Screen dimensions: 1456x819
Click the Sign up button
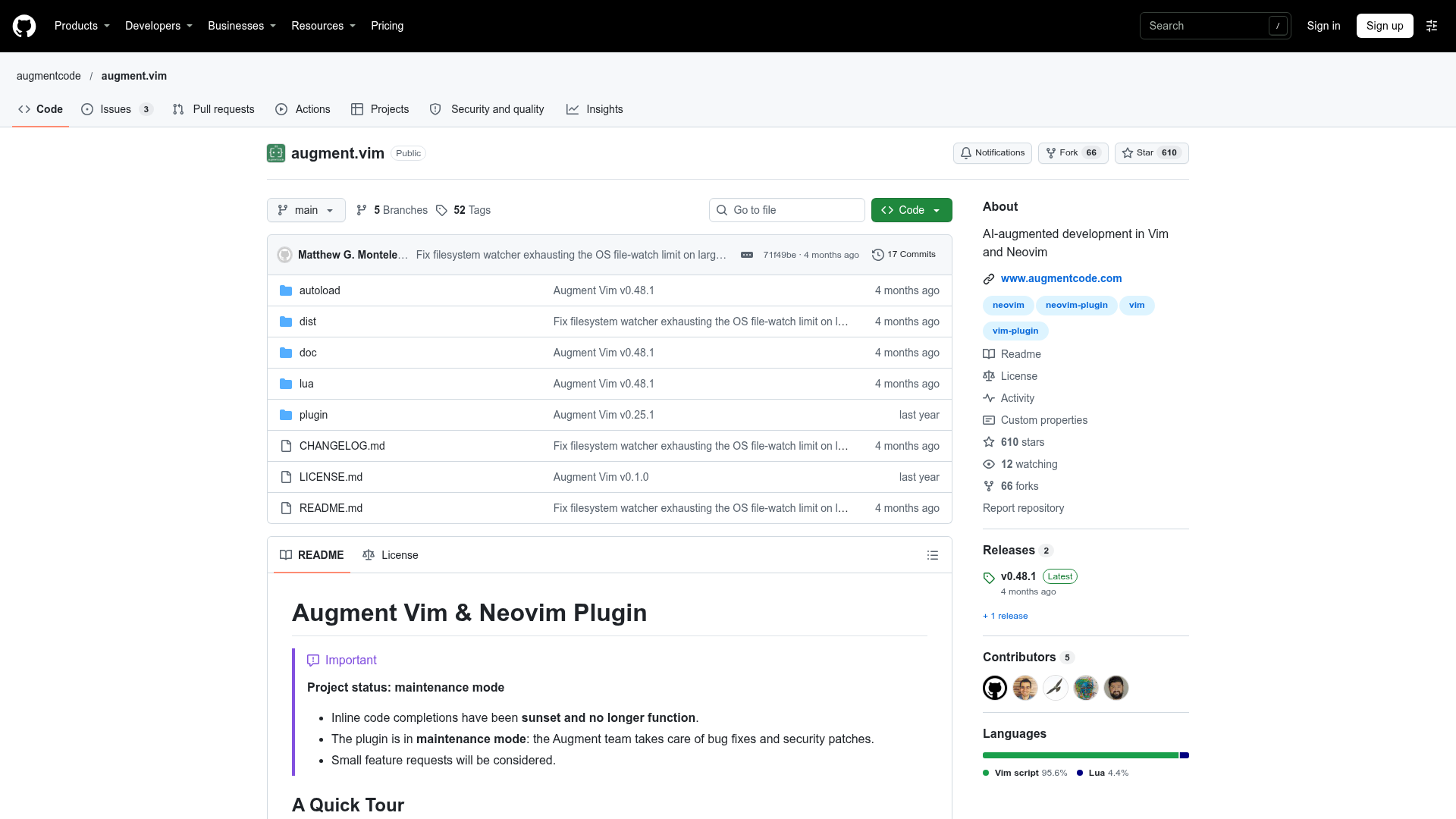coord(1385,26)
